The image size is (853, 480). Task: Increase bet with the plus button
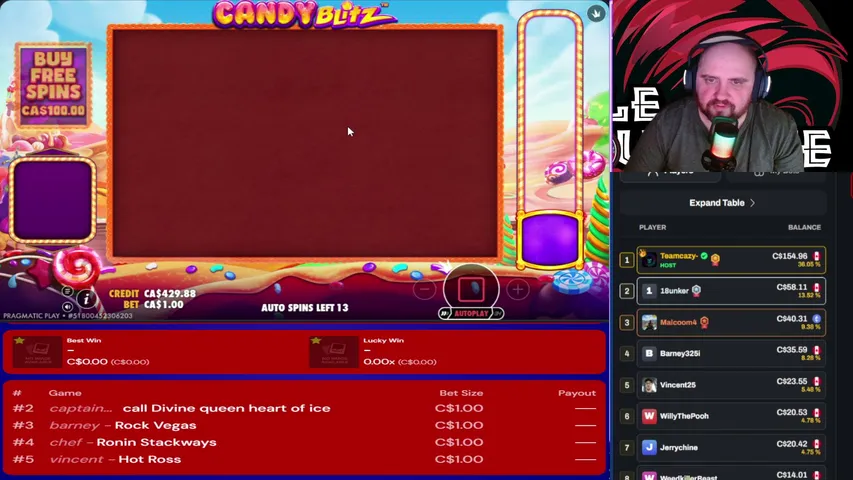pos(518,290)
